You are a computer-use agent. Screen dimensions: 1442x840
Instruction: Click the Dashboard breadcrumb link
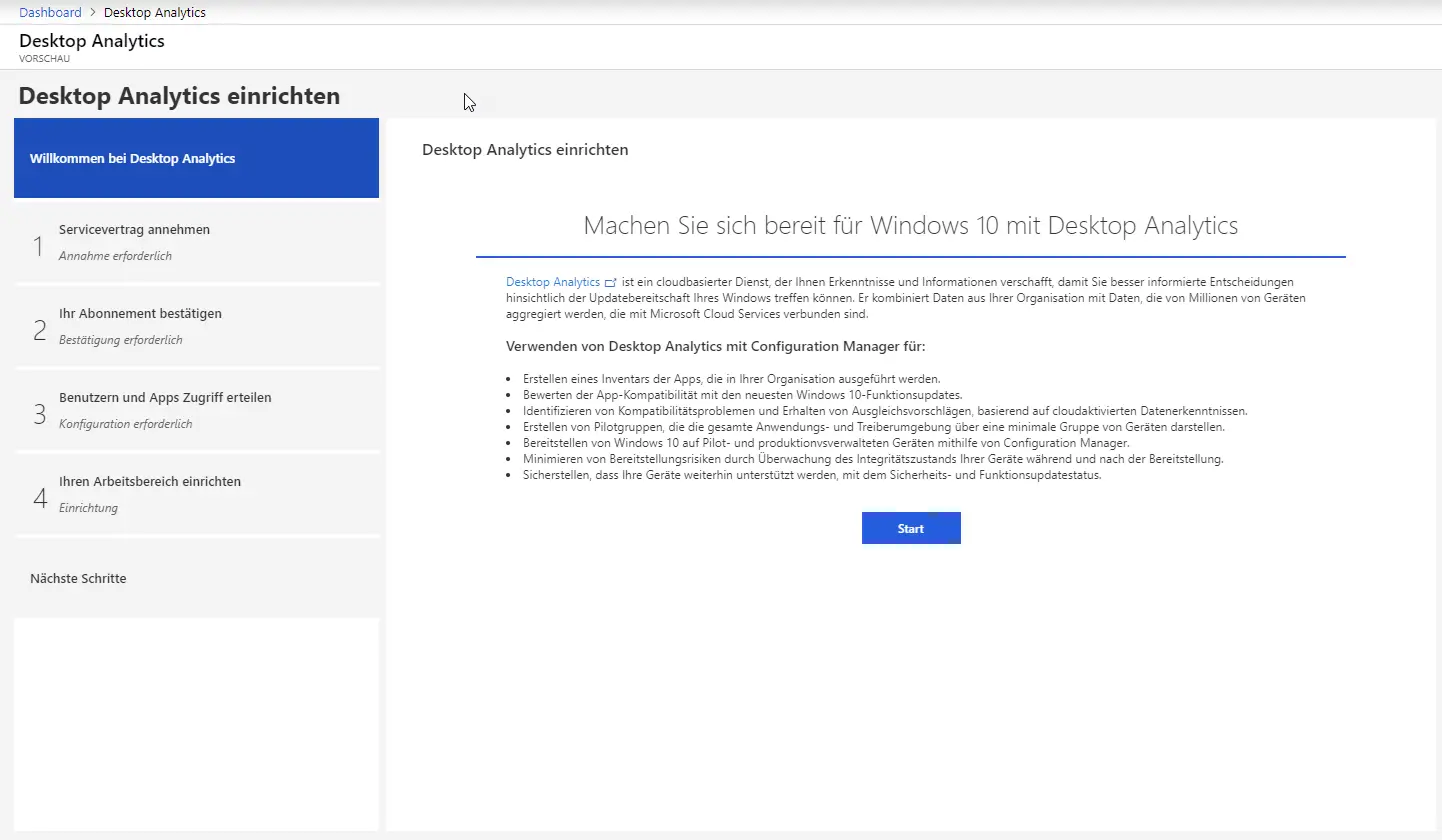click(x=50, y=13)
